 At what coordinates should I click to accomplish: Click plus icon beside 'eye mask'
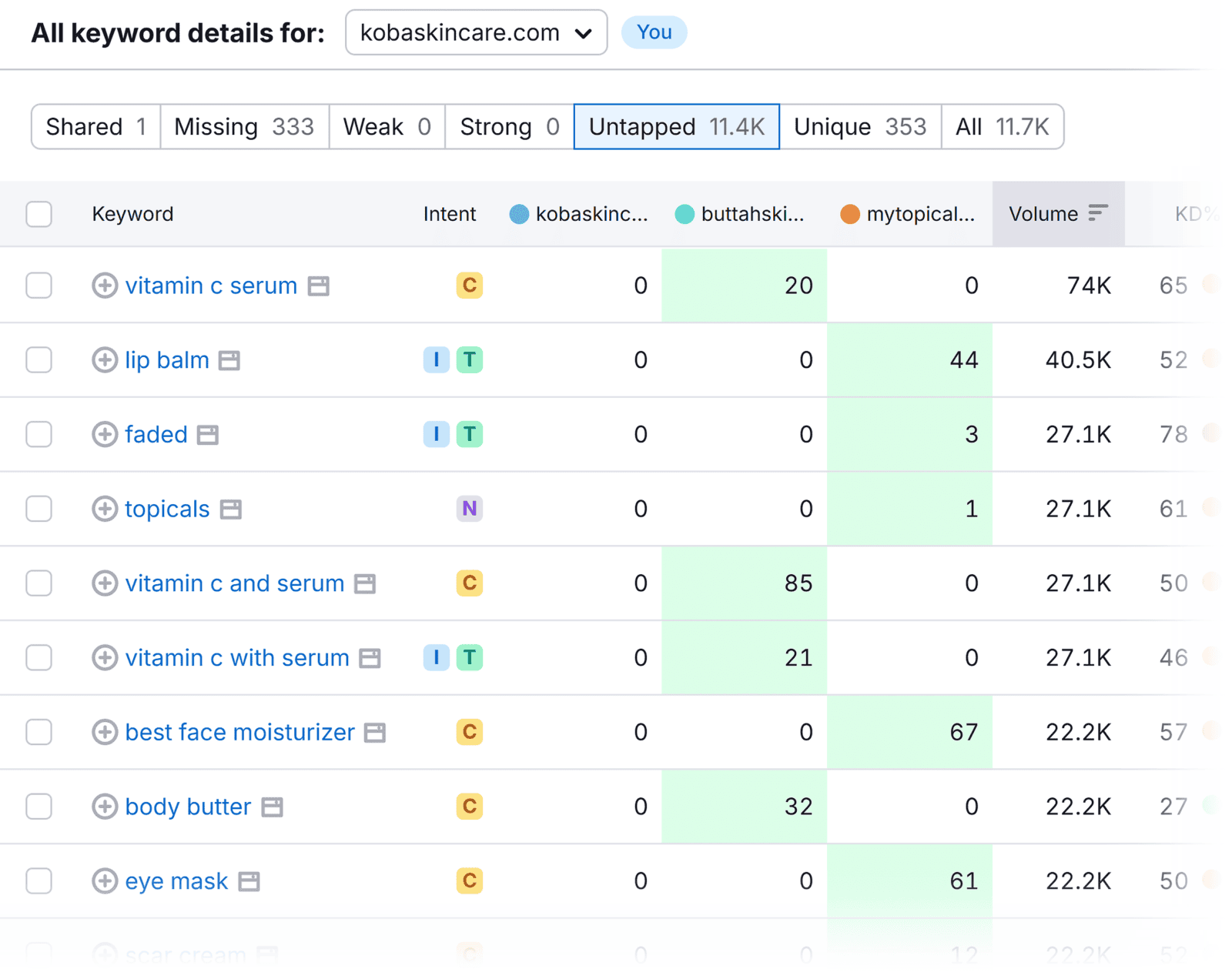coord(105,880)
